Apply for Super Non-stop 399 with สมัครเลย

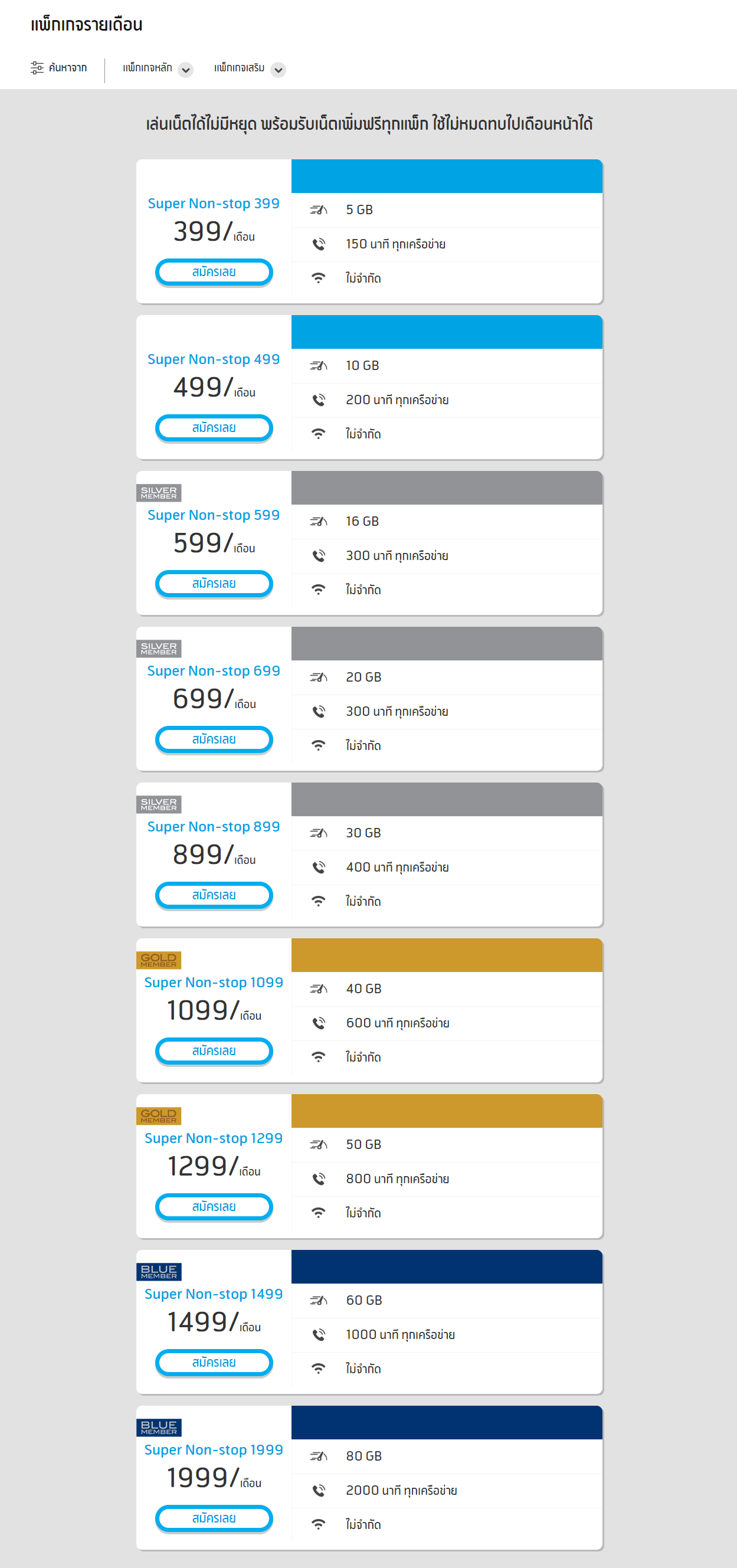pos(214,272)
